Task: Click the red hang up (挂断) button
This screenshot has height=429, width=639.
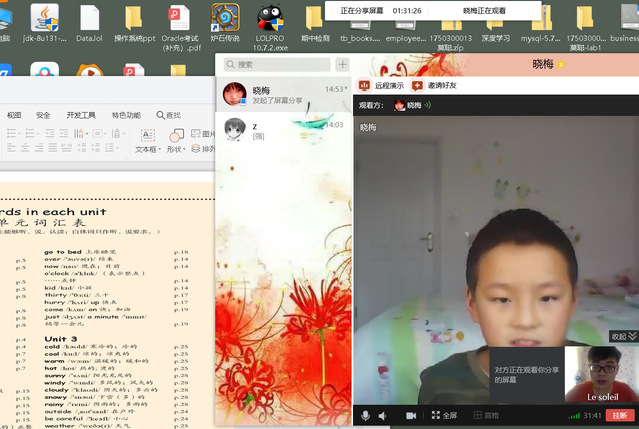Action: 620,415
